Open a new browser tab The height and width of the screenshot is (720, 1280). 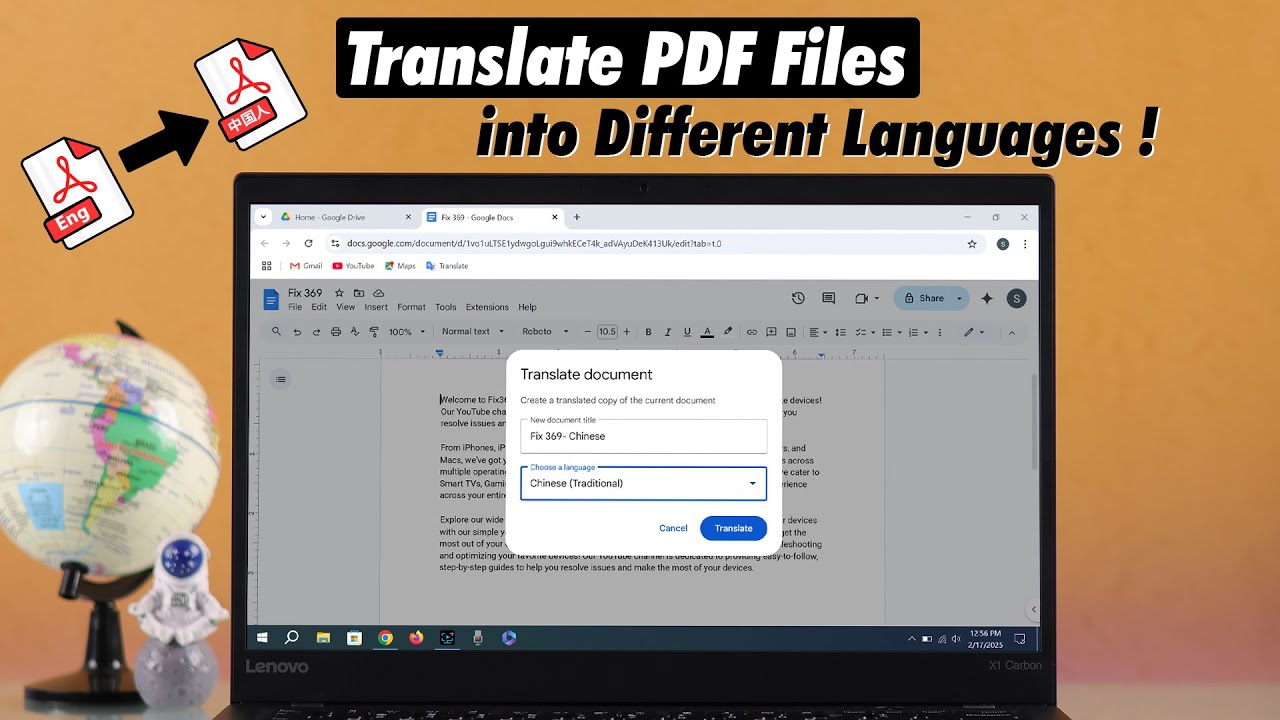[x=576, y=217]
